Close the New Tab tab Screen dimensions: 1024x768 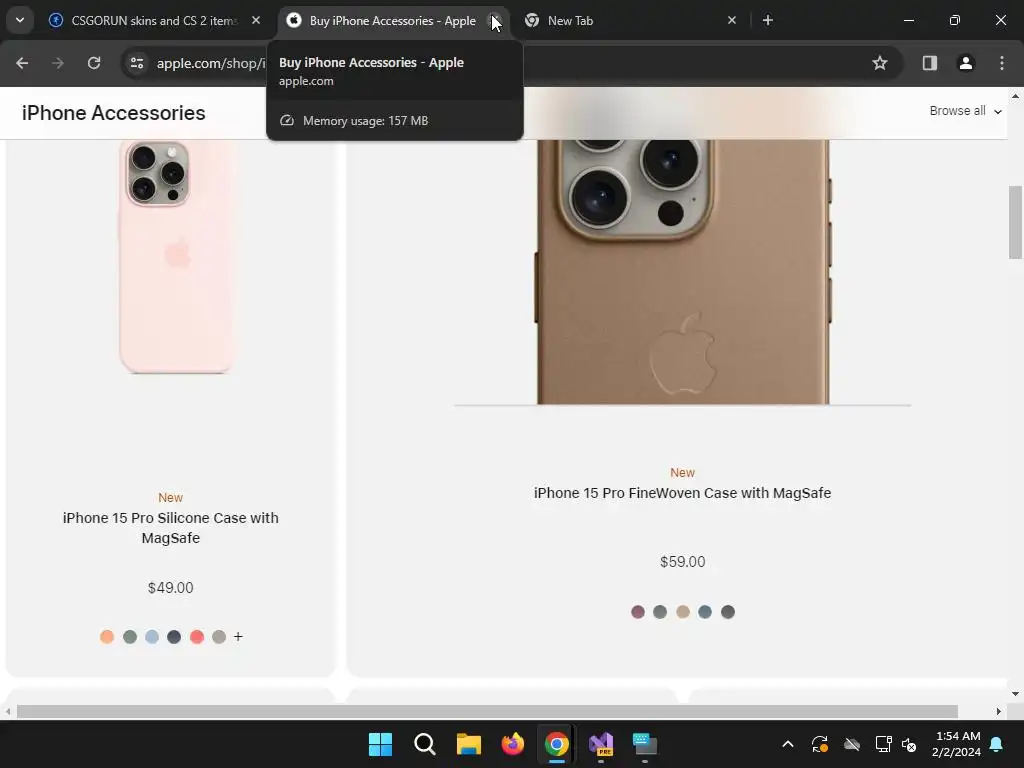pos(731,20)
